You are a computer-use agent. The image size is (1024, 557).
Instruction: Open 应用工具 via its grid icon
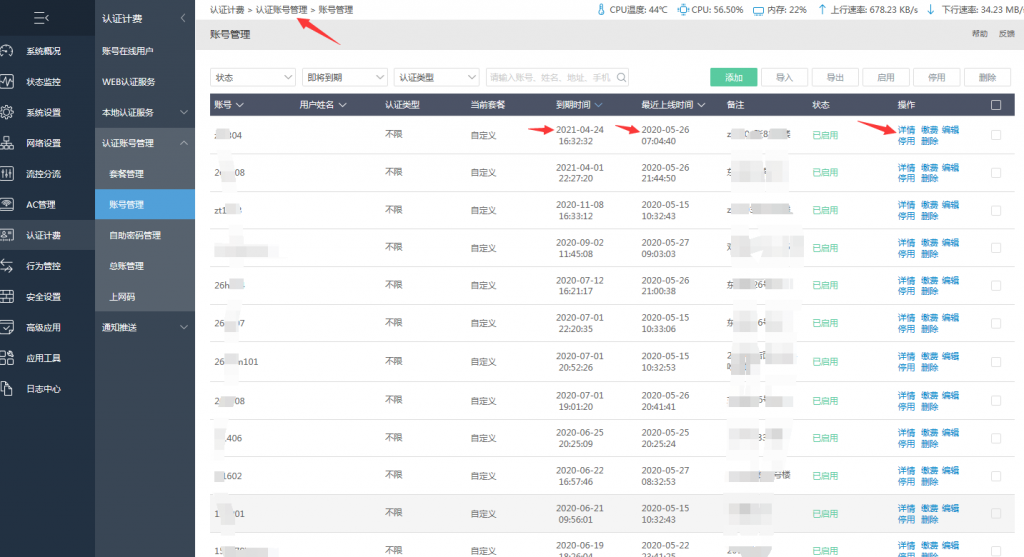click(x=7, y=358)
